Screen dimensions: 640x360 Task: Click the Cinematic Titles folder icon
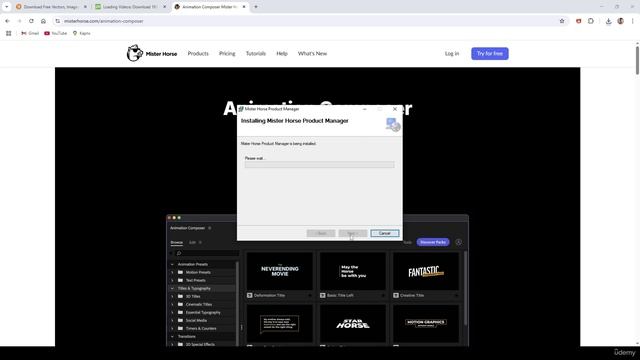(x=180, y=304)
